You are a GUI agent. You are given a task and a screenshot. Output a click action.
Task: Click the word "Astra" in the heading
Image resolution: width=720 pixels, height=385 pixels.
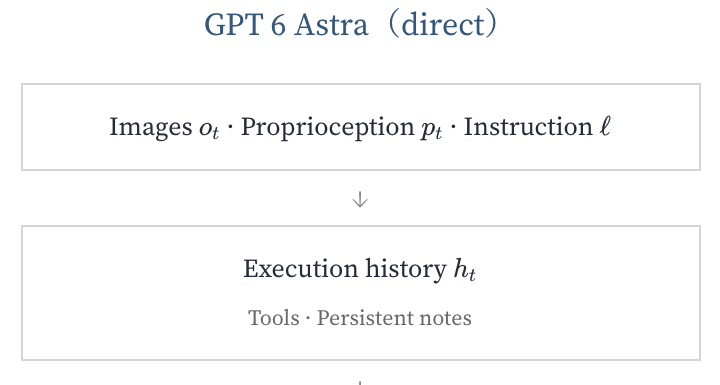[331, 25]
